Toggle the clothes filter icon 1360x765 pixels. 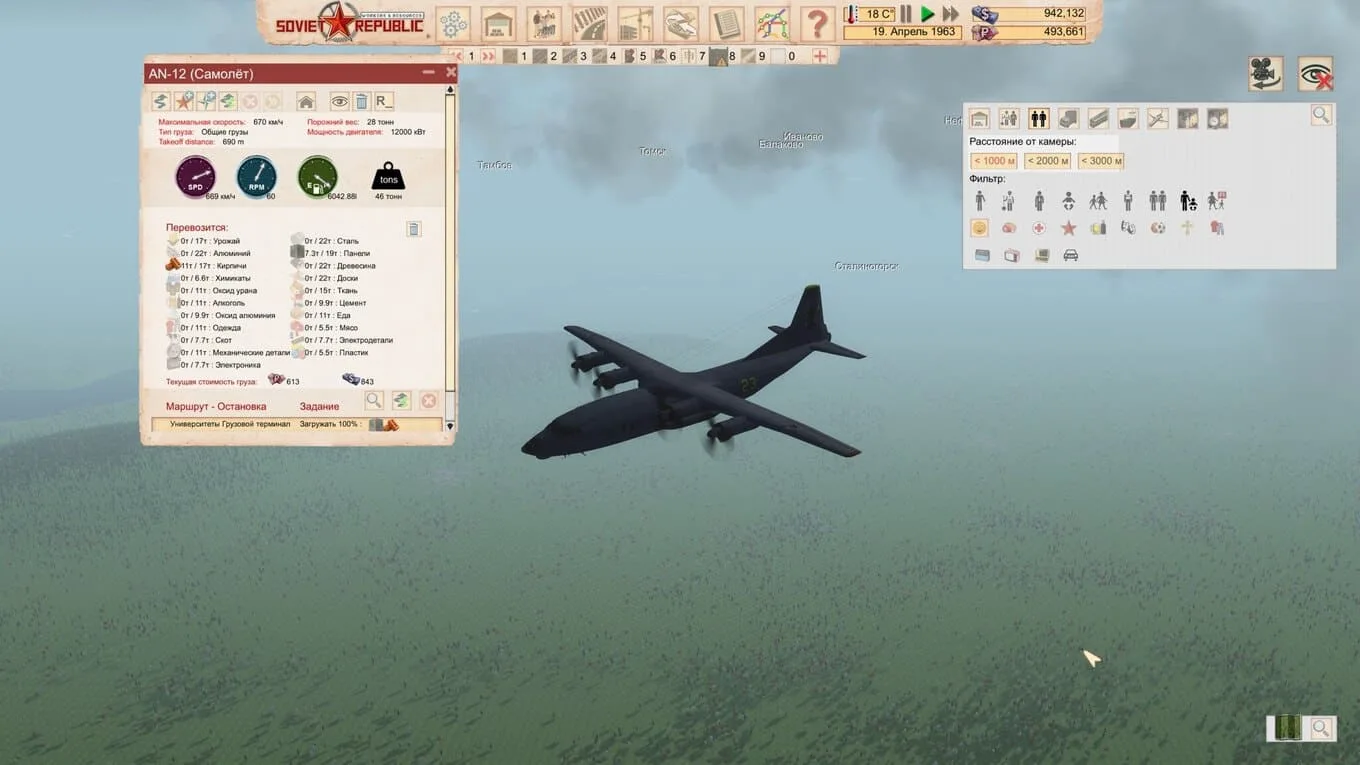(1217, 228)
